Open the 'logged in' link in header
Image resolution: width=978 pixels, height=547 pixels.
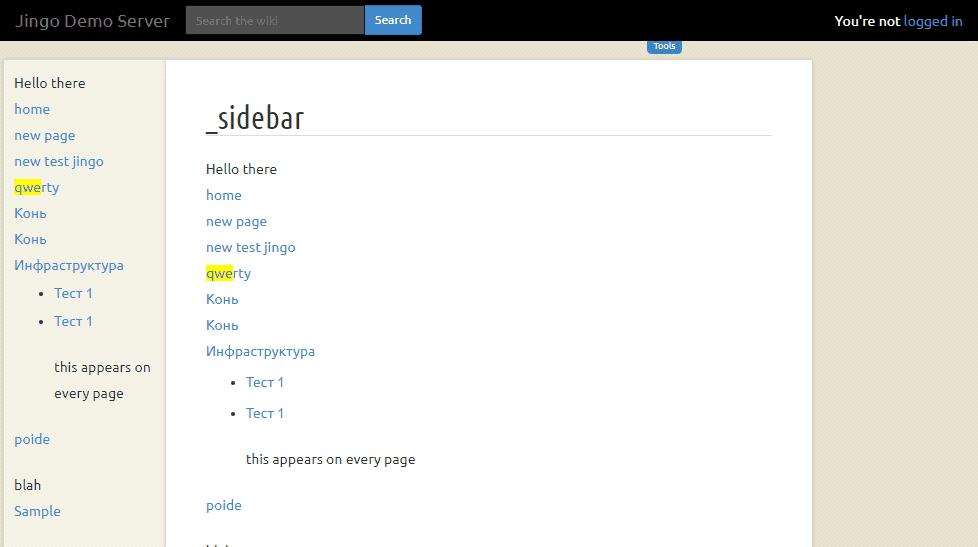click(x=932, y=21)
